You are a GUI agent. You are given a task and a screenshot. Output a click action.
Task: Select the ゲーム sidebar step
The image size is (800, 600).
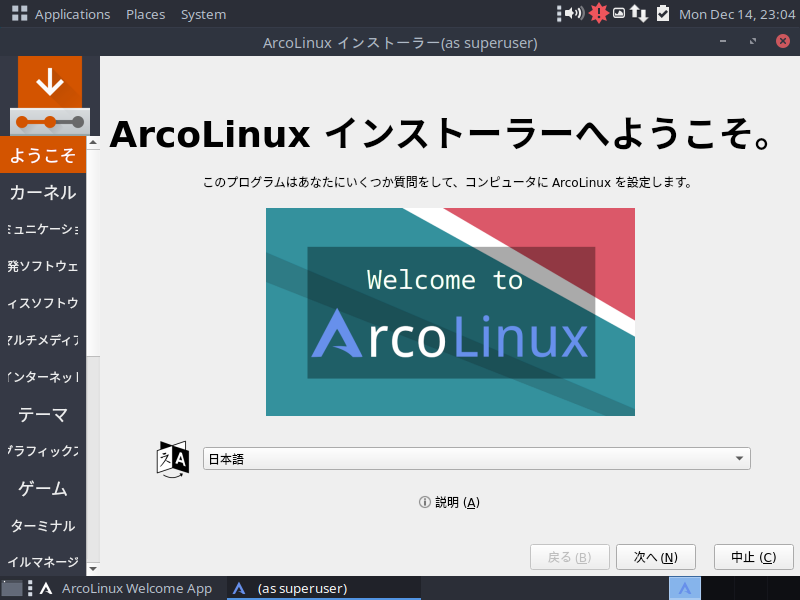(43, 488)
